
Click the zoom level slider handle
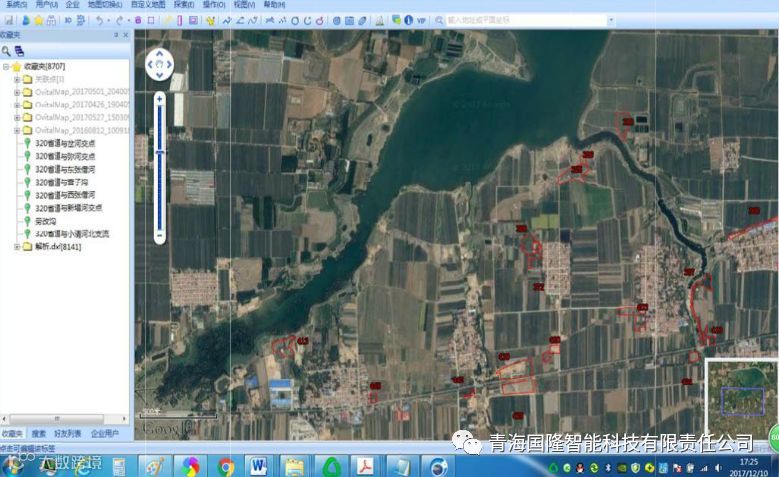[159, 152]
